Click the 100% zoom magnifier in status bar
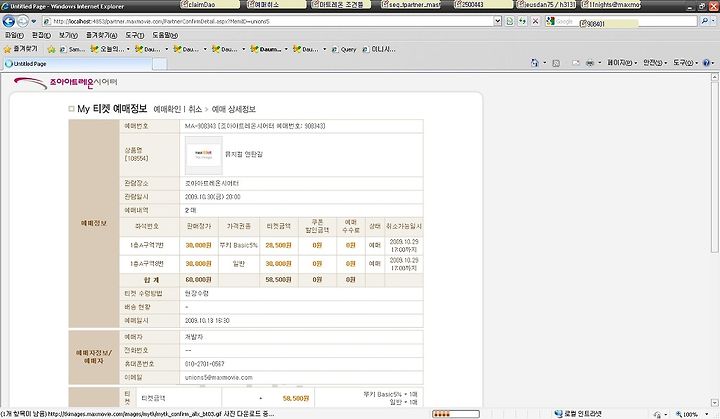 click(679, 414)
